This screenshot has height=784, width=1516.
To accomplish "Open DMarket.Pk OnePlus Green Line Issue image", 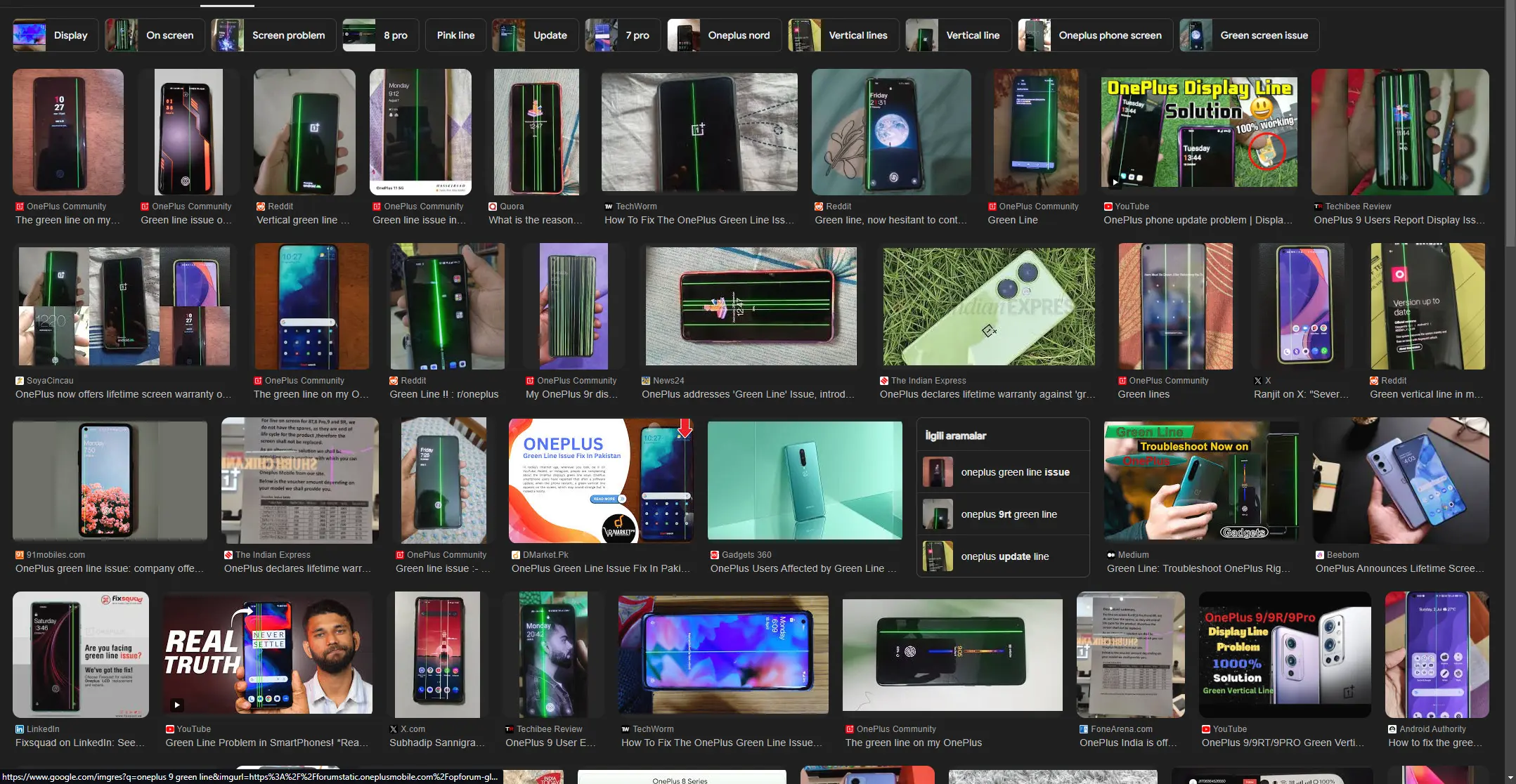I will (x=601, y=481).
